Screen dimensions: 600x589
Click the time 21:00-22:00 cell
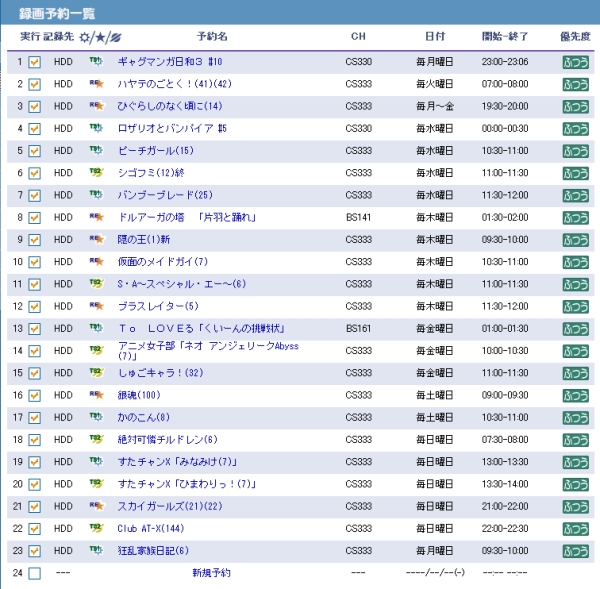coord(505,506)
